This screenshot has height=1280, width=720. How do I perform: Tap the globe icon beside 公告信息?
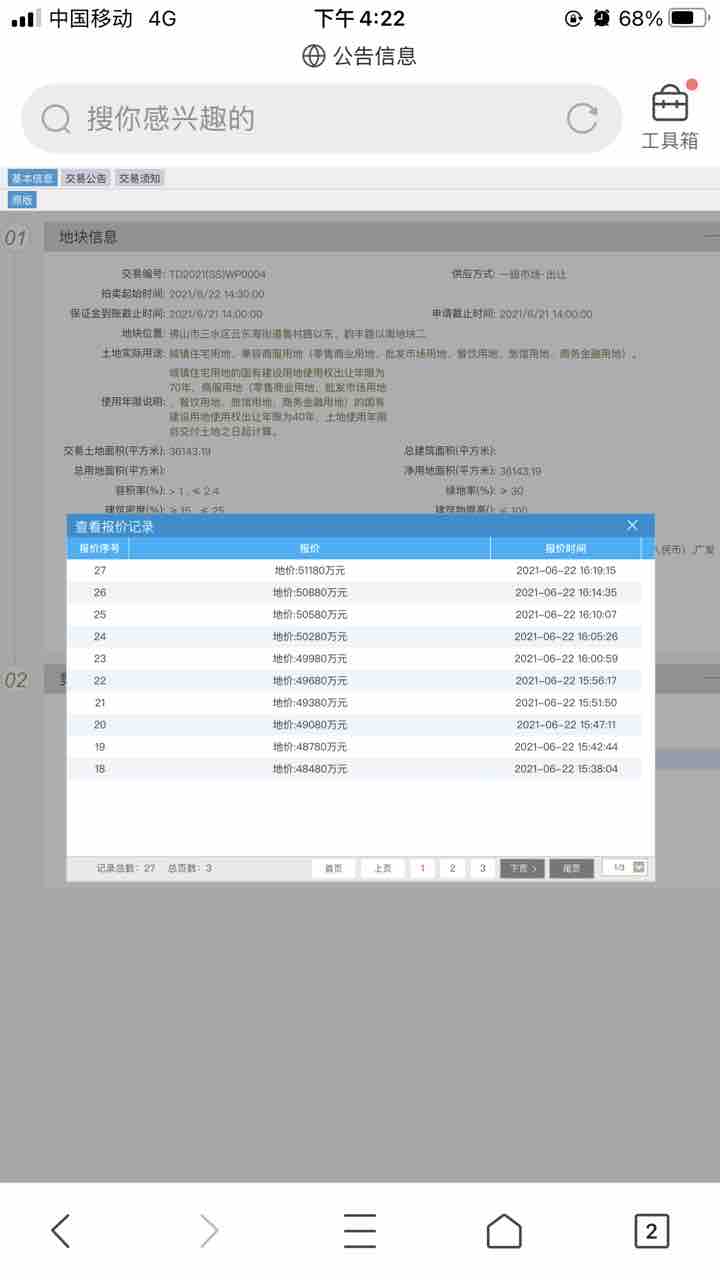point(314,56)
